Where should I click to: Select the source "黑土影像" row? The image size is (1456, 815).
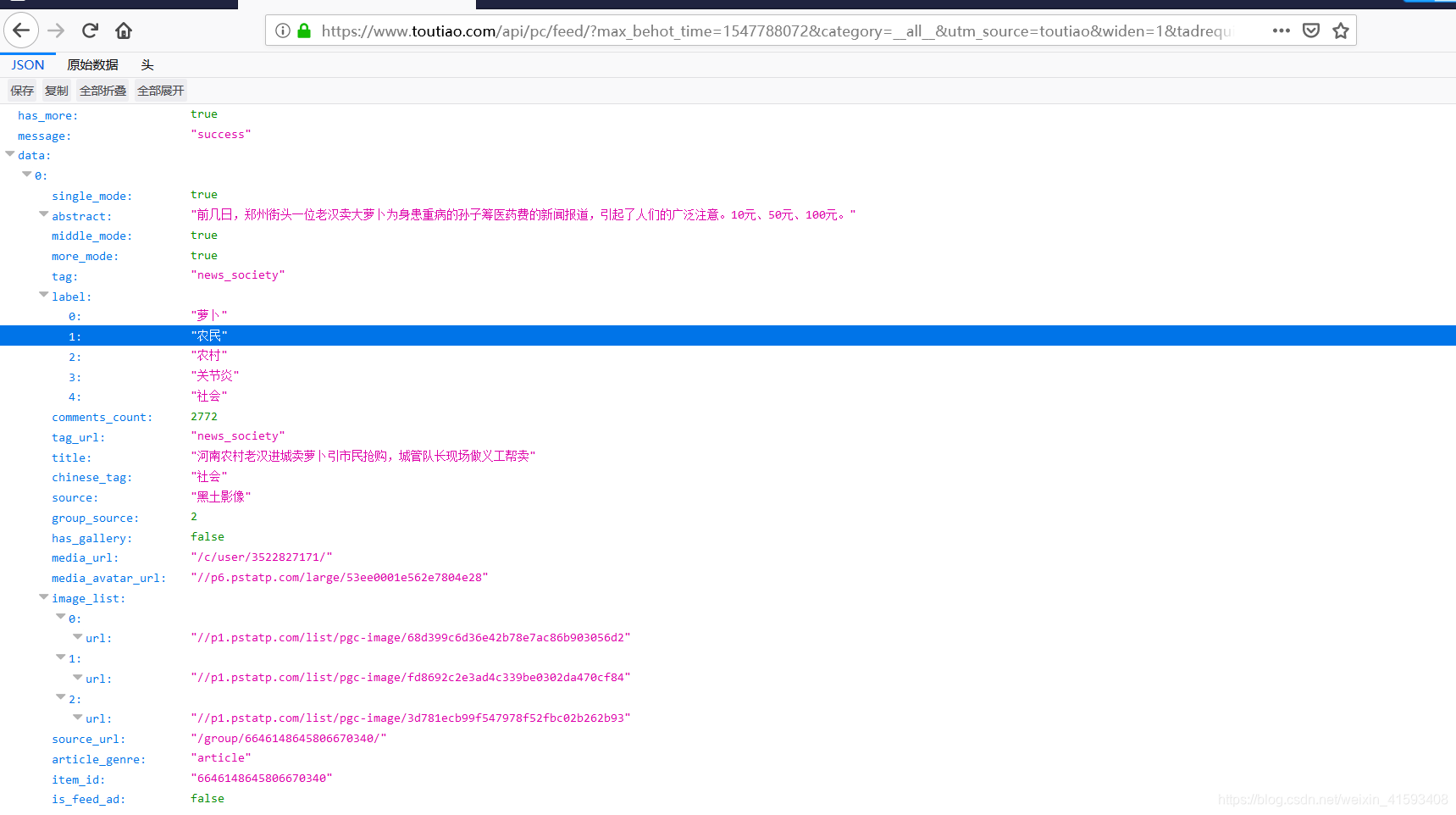click(x=728, y=497)
